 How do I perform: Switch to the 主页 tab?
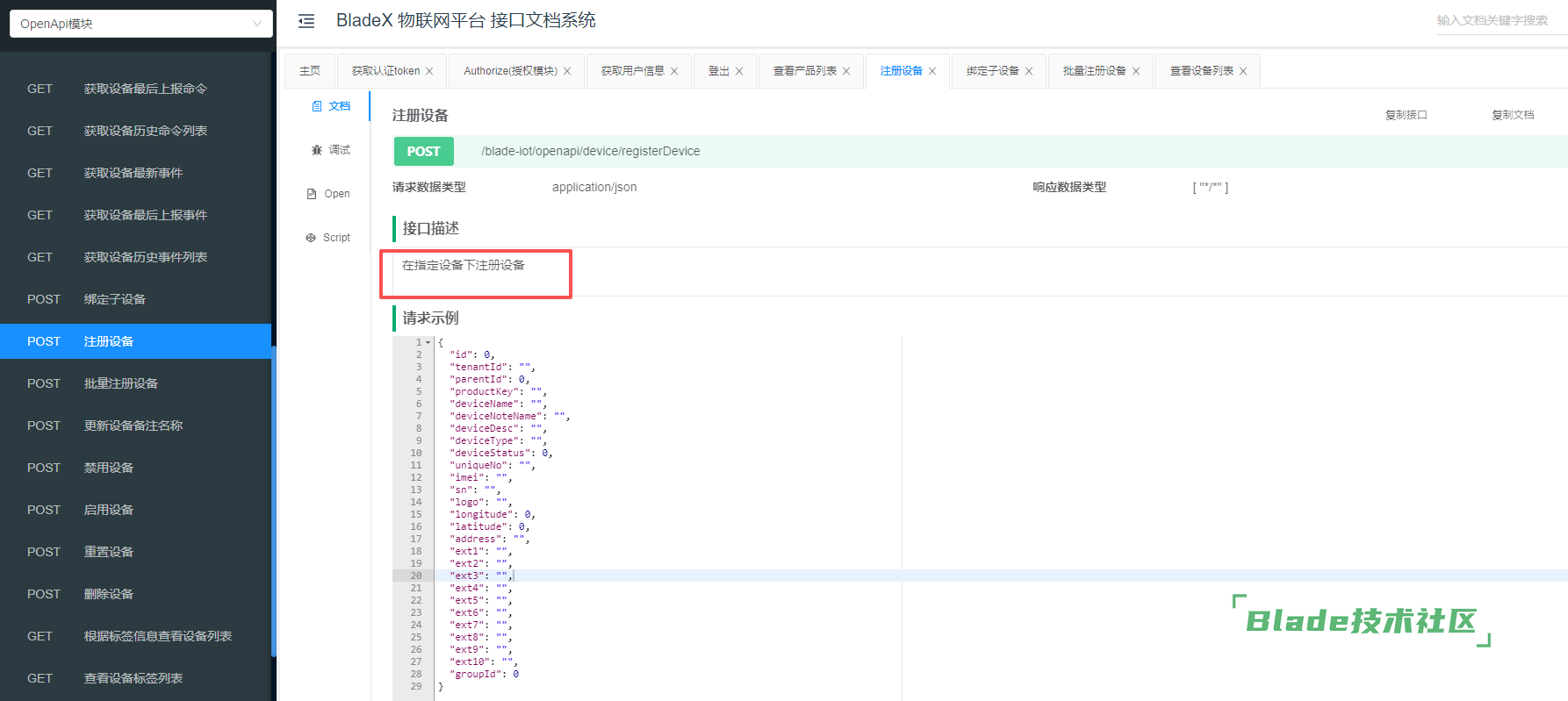coord(310,71)
